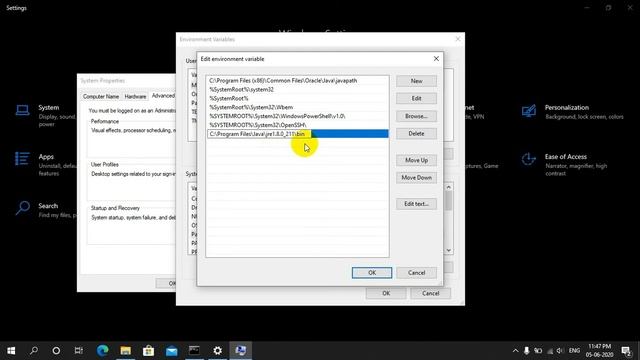
Task: Open the volume speaker tray icon
Action: click(560, 351)
